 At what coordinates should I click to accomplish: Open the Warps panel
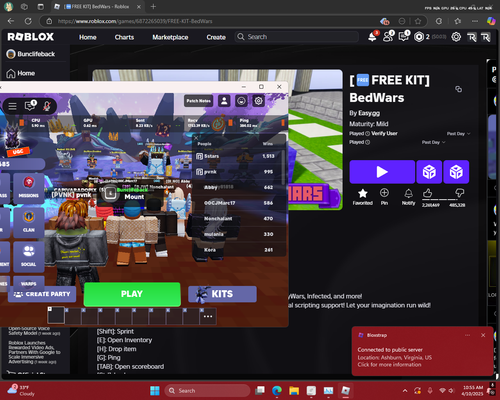coord(29,282)
